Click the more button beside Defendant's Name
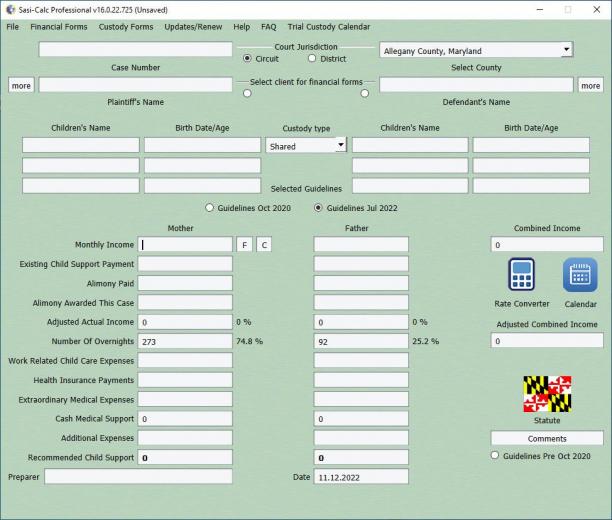Screen dimensions: 612x520 tap(591, 85)
